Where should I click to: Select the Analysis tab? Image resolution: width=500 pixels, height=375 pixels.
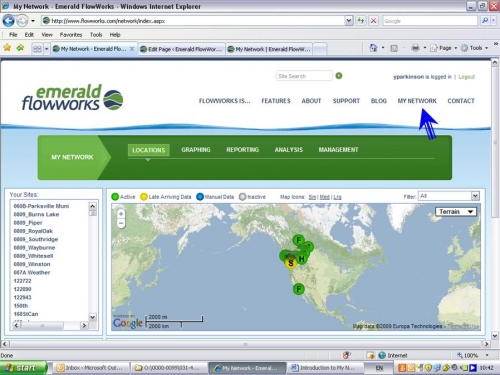tap(289, 150)
